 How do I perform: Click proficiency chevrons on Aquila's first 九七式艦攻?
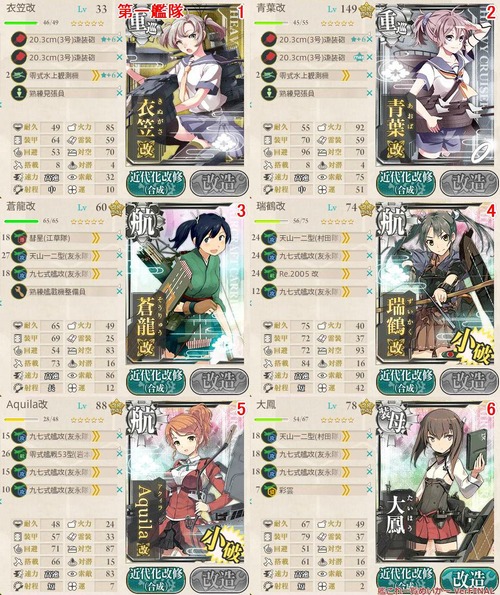[x=96, y=436]
